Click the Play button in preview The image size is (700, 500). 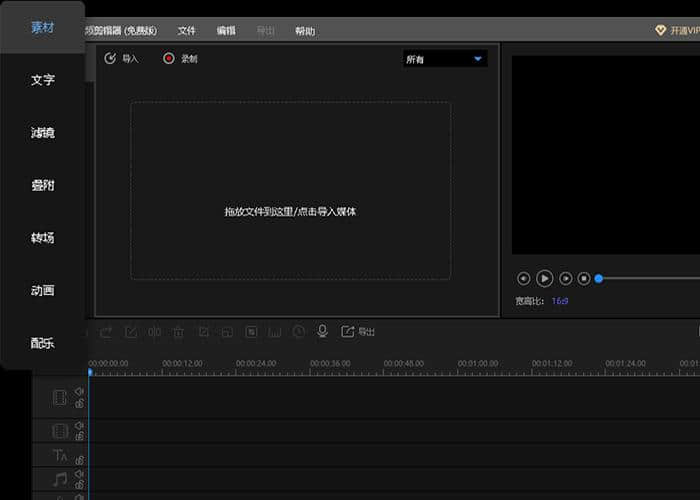[x=544, y=278]
